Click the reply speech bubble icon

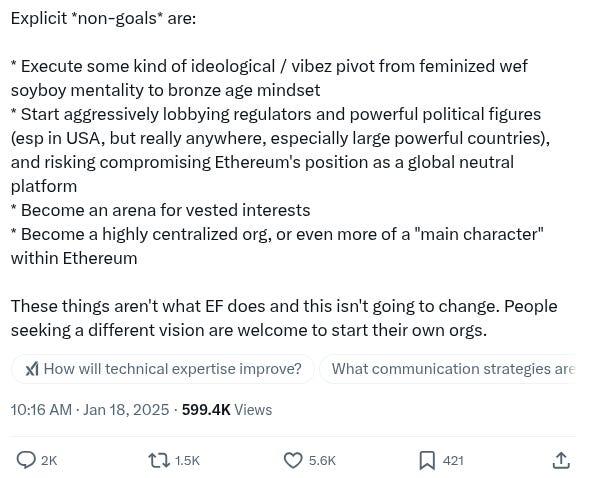click(x=26, y=460)
